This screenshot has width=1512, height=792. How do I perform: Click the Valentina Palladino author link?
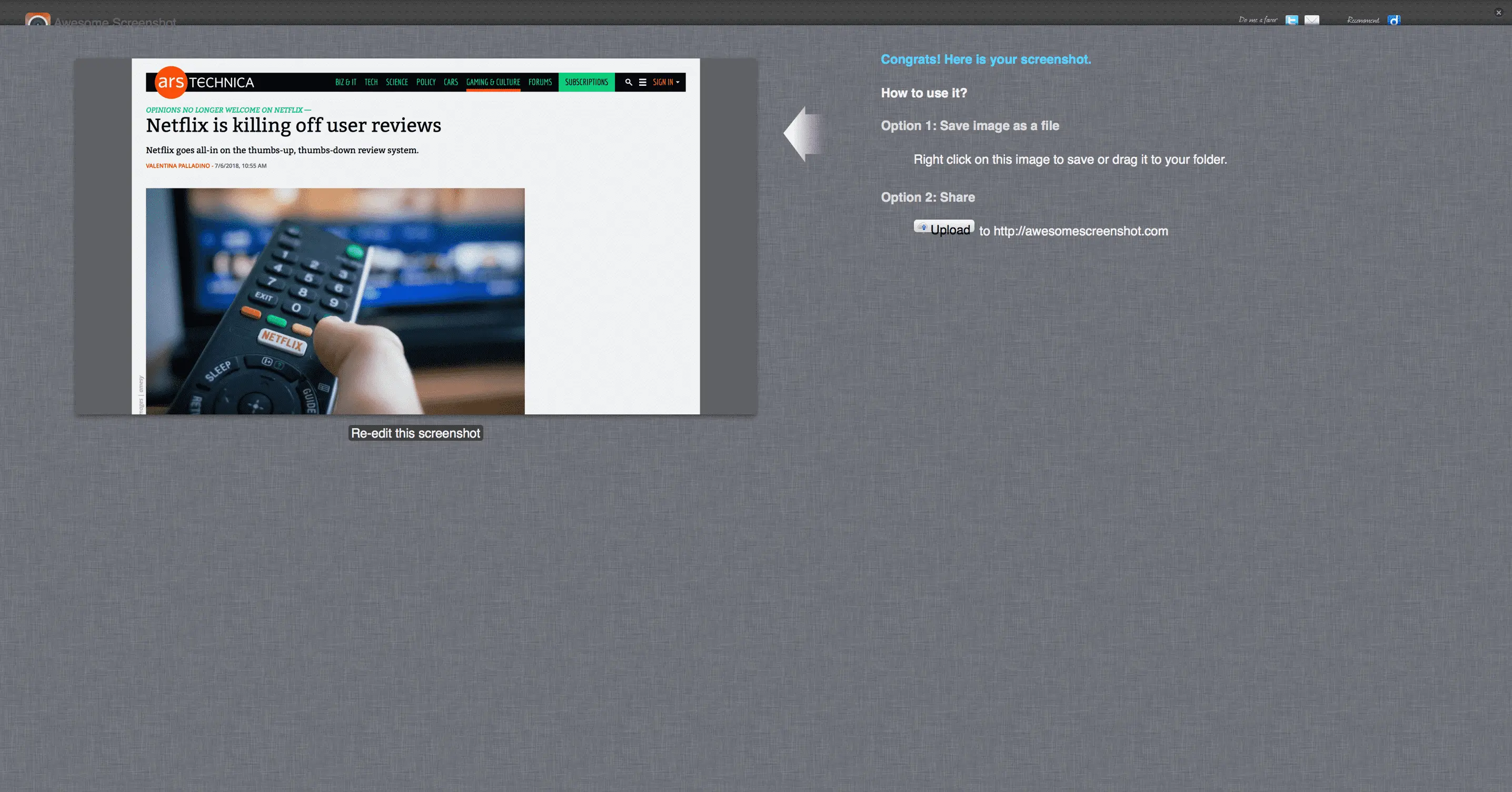[177, 166]
